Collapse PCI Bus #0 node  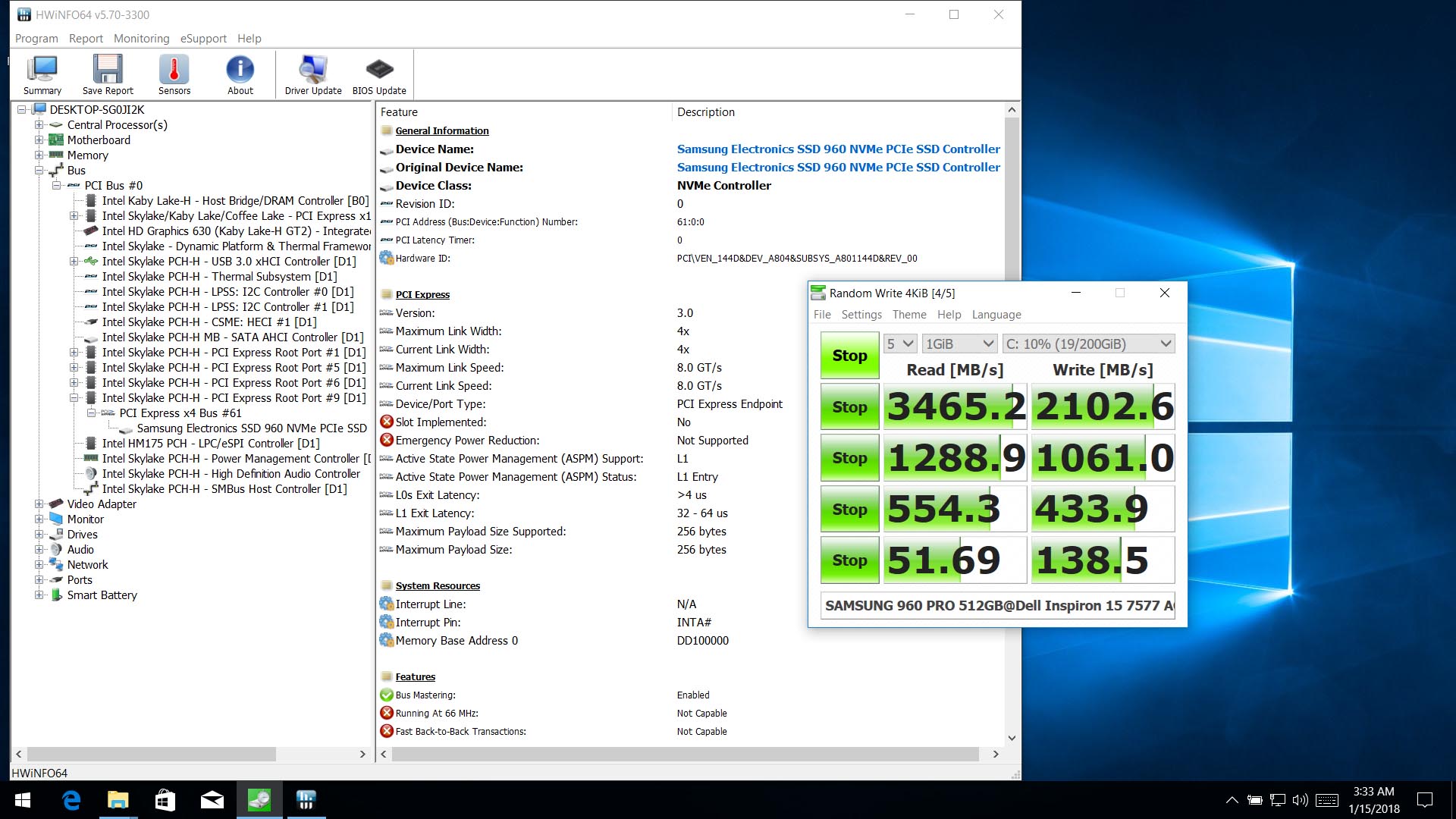coord(56,186)
